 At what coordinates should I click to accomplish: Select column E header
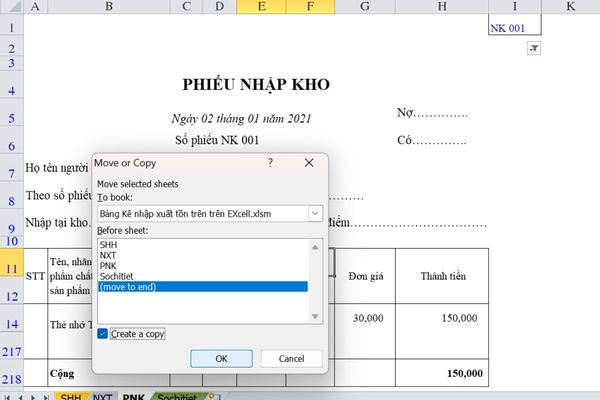[x=261, y=7]
